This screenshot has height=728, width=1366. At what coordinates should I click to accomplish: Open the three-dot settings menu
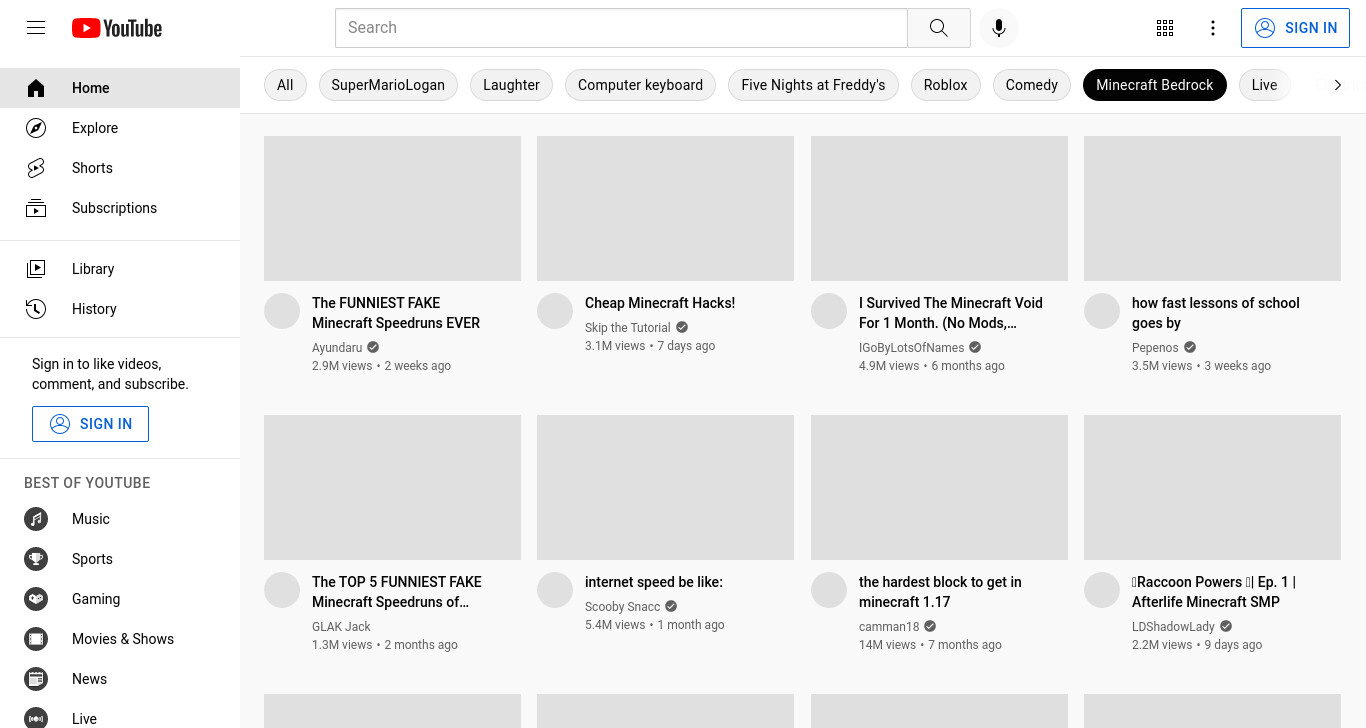(1213, 28)
